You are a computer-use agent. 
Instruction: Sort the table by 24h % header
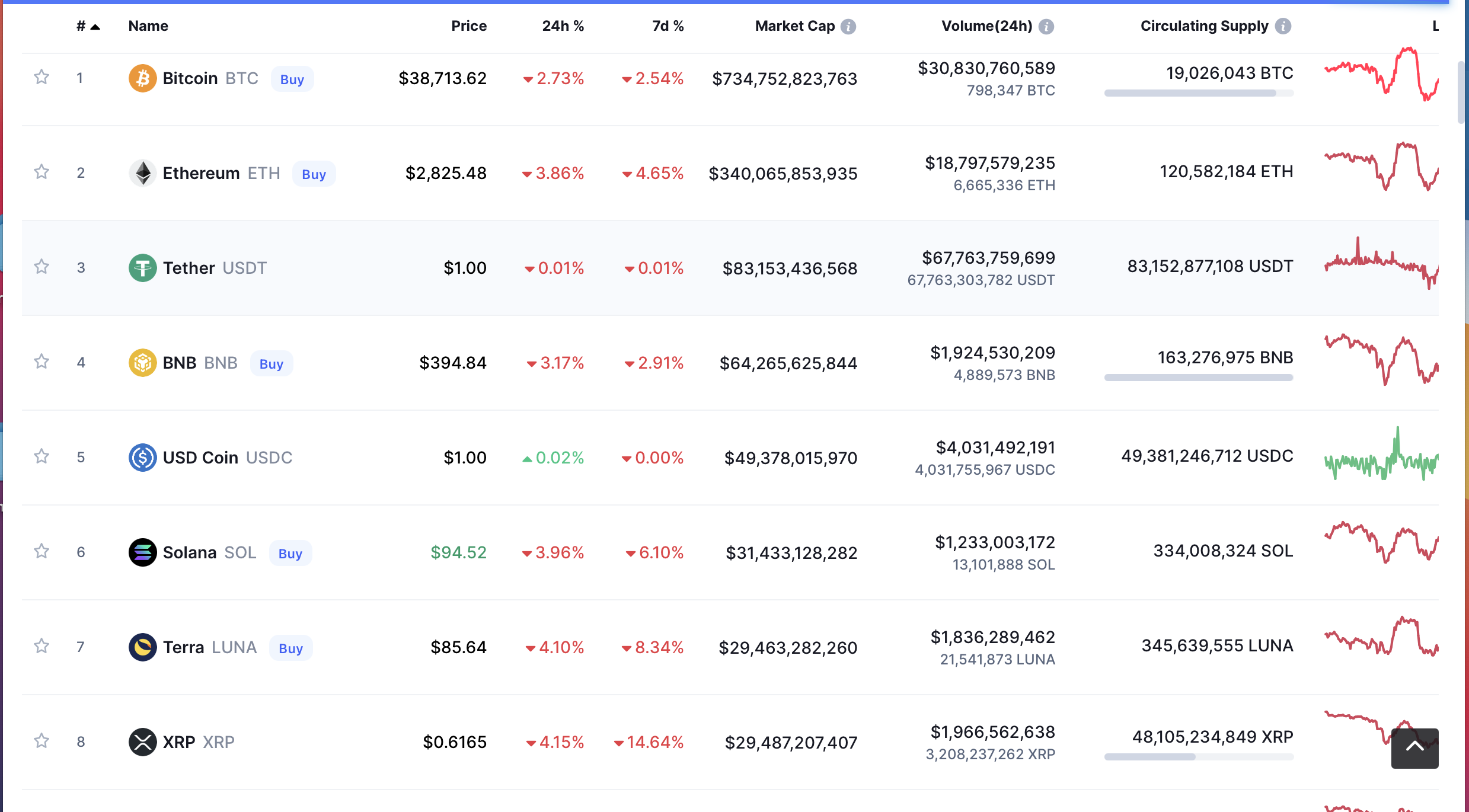coord(563,26)
